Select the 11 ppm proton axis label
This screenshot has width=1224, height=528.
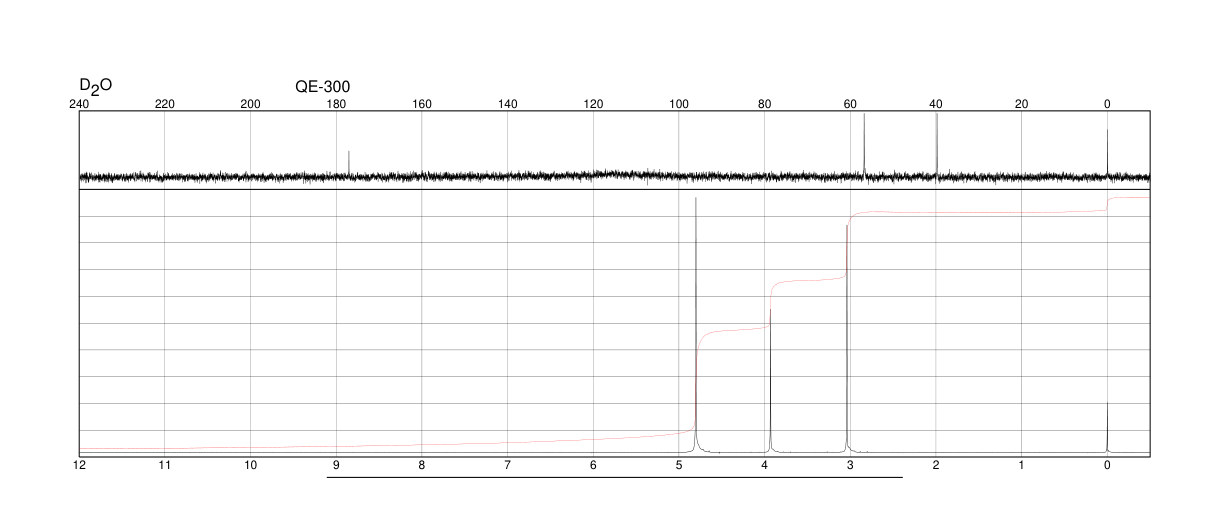(x=165, y=466)
